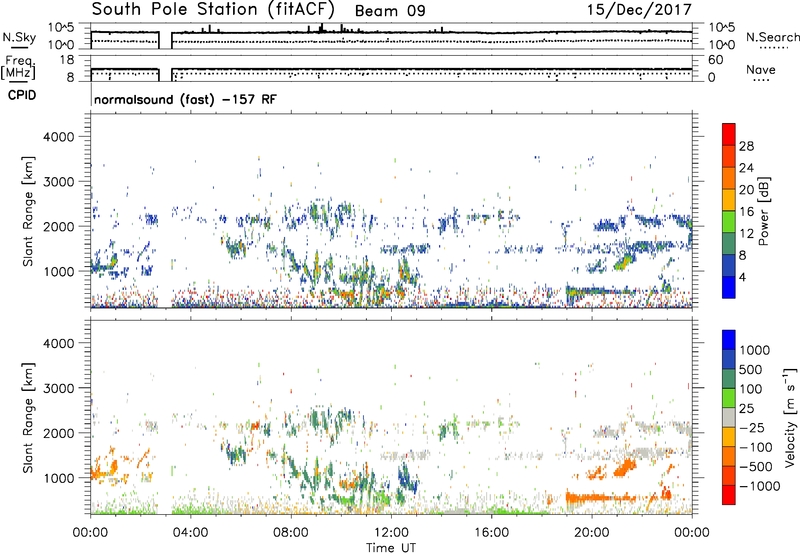Pick the gray segment of Velocity color bar

729,418
